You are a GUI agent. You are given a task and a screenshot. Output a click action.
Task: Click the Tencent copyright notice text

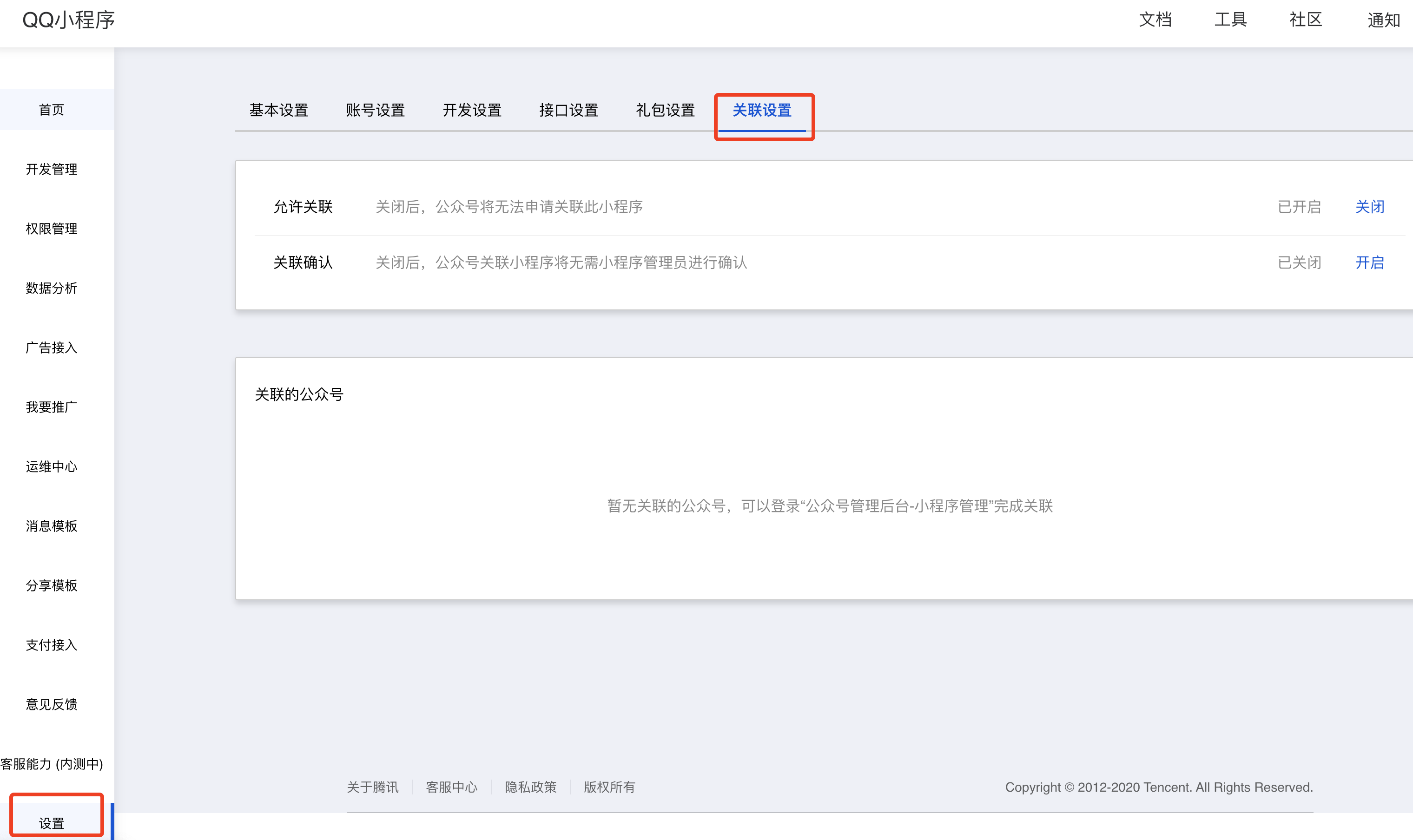[x=1159, y=787]
